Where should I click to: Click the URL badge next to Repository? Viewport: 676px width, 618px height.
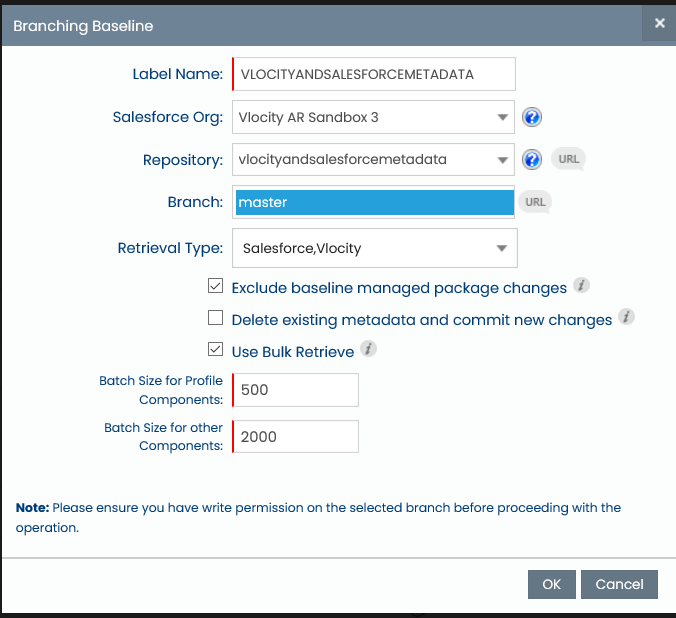[x=568, y=159]
